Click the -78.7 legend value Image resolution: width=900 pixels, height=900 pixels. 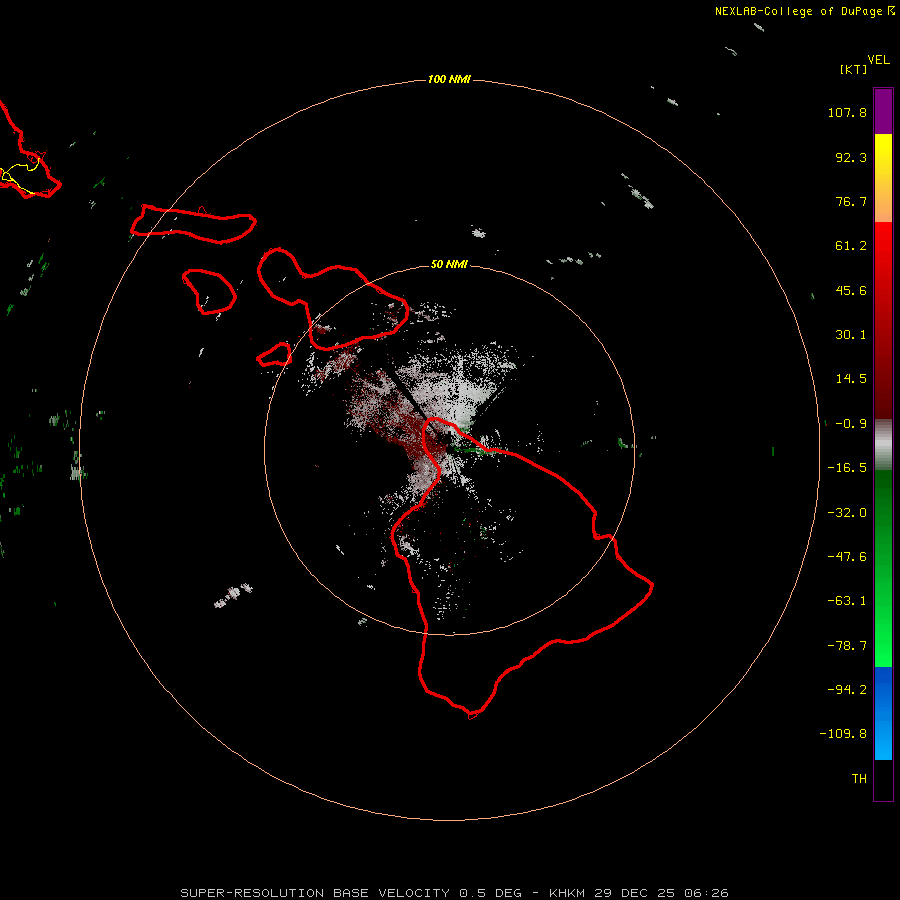[x=847, y=646]
